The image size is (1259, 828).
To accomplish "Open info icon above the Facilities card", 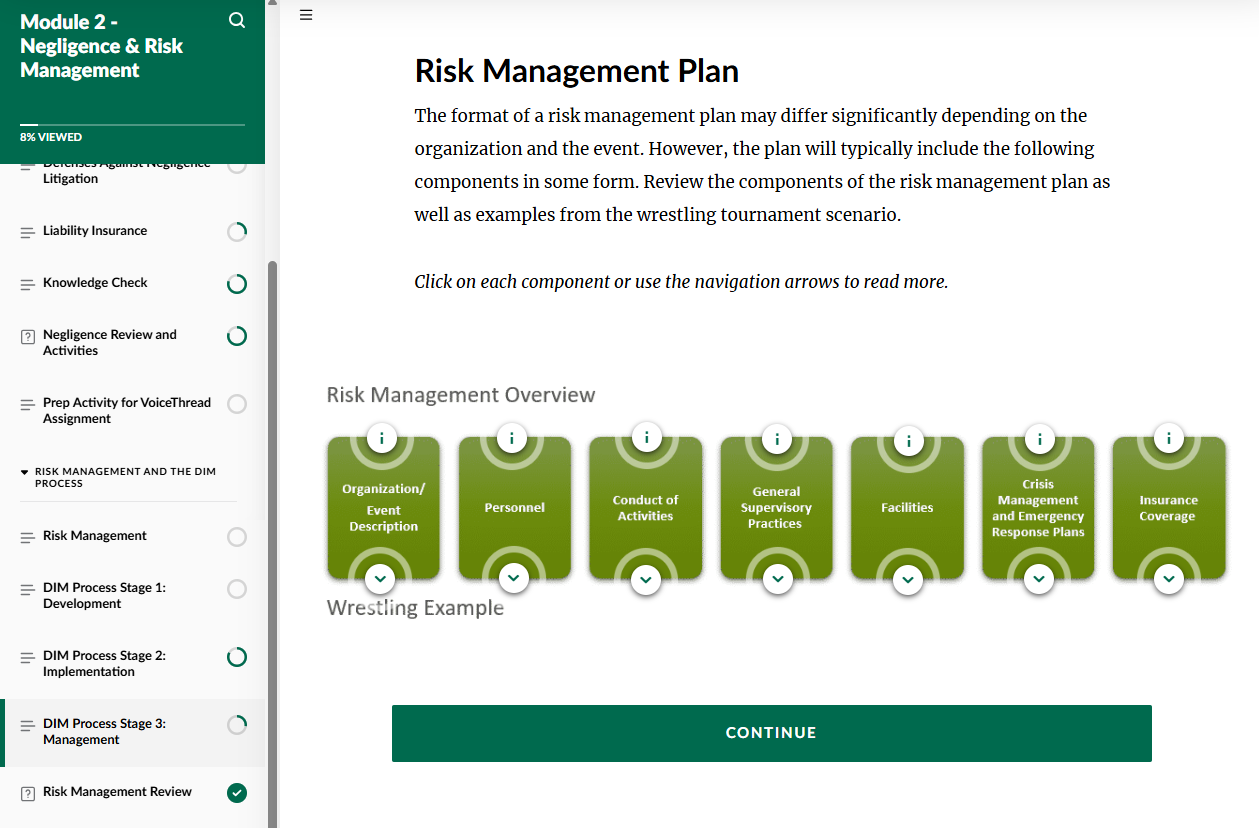I will (907, 438).
